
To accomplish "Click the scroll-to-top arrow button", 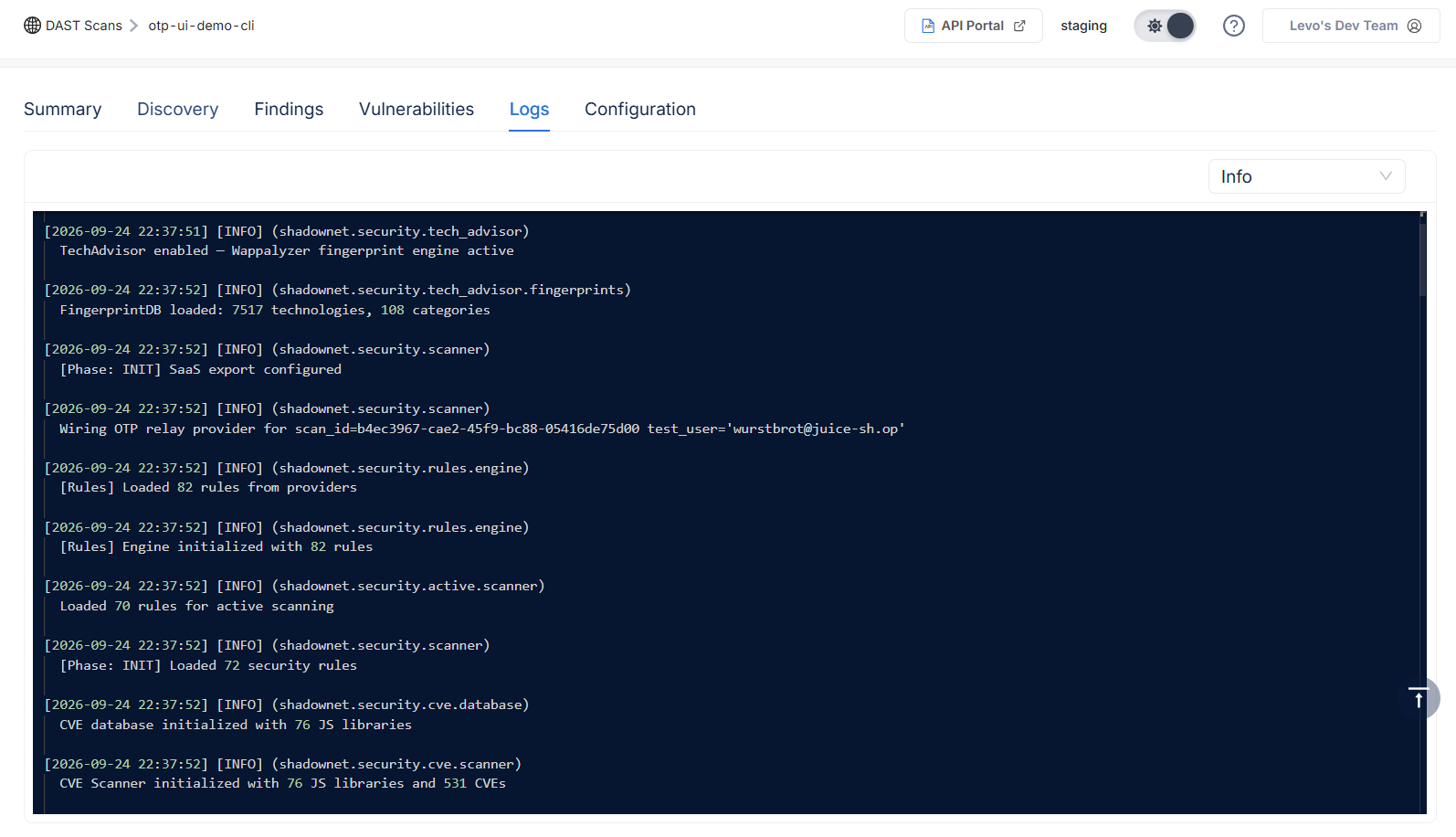I will (1419, 699).
